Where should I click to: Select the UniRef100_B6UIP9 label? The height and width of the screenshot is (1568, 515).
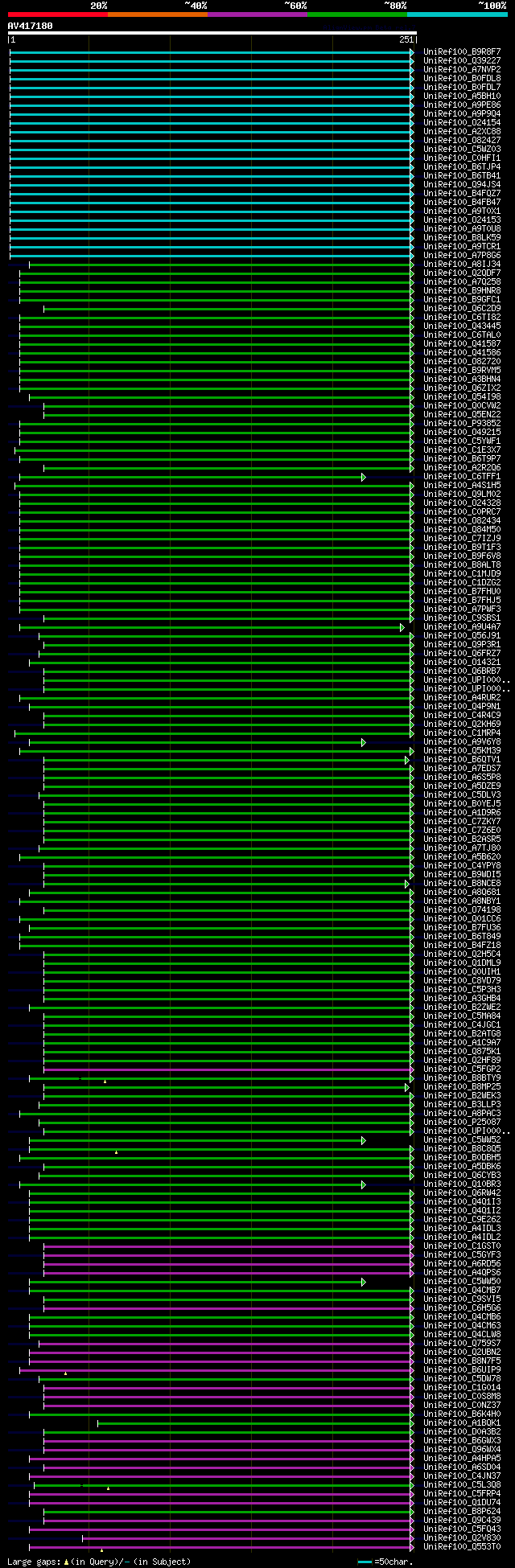pos(462,1369)
